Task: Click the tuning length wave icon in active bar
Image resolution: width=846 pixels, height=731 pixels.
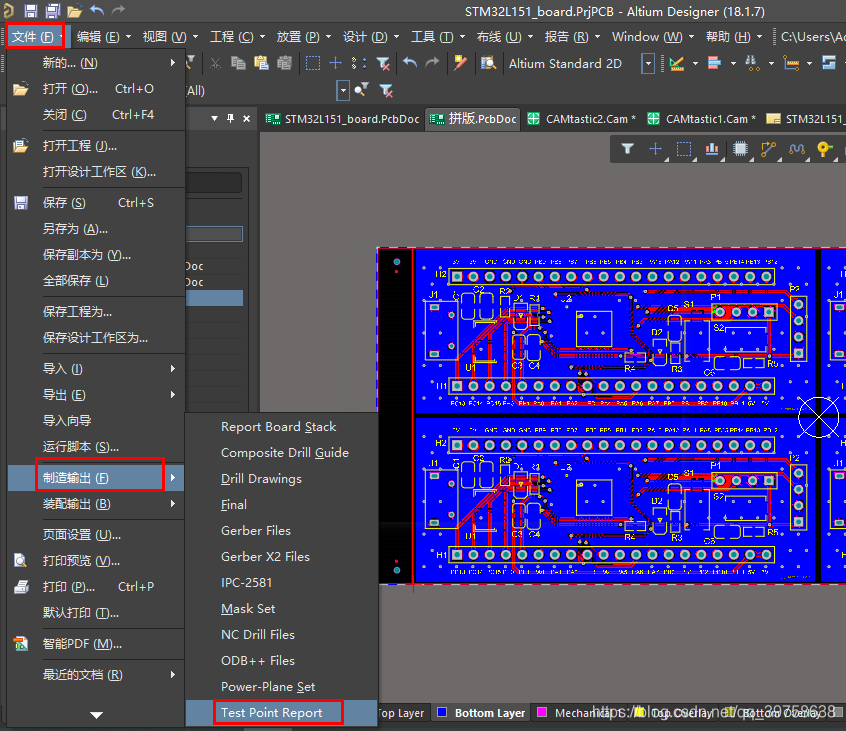Action: point(797,149)
